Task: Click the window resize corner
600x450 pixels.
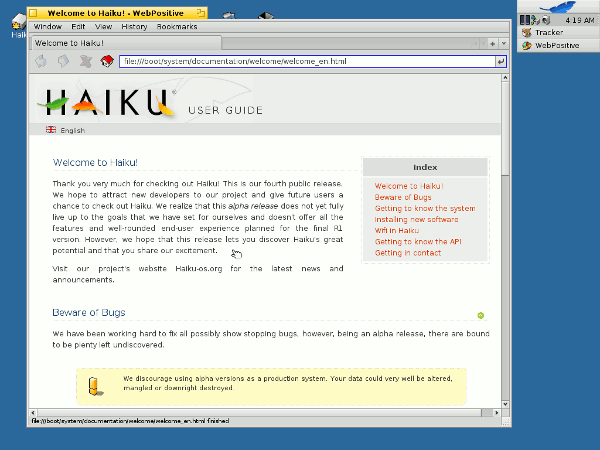Action: click(505, 421)
